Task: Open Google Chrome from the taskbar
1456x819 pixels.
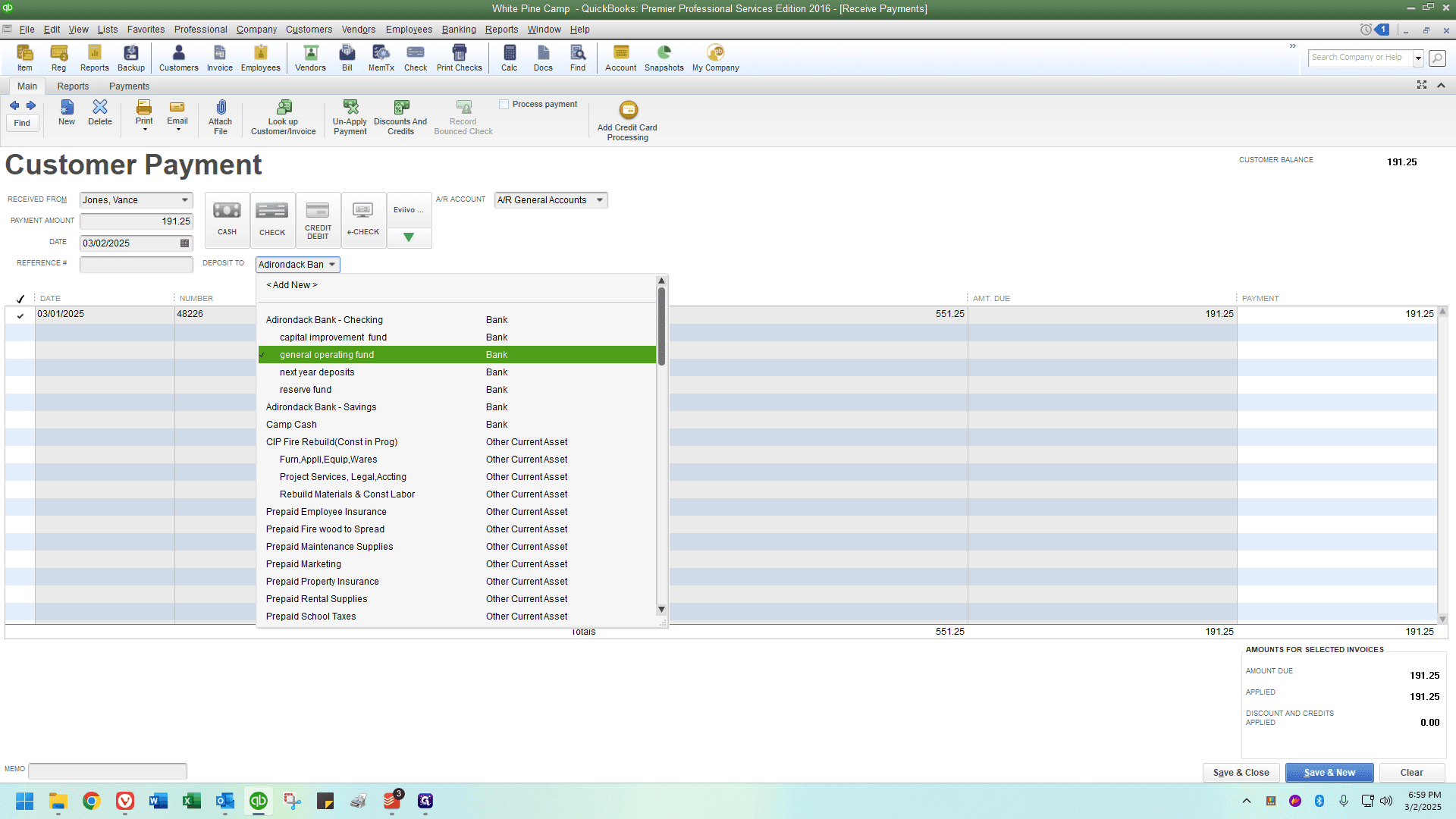Action: 92,802
